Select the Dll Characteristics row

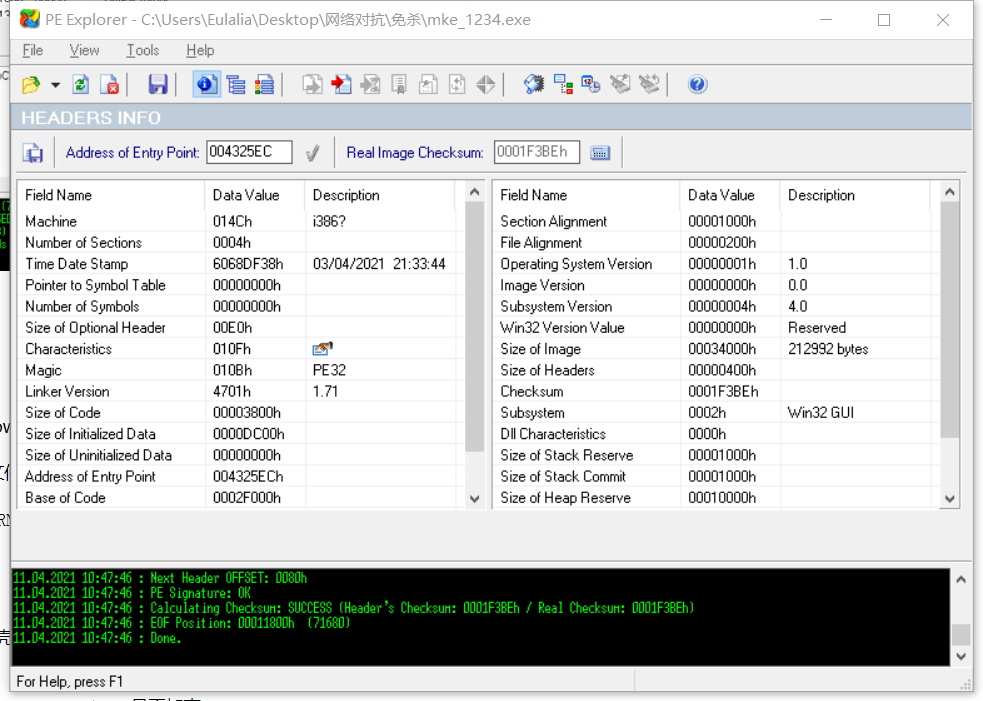click(x=716, y=434)
